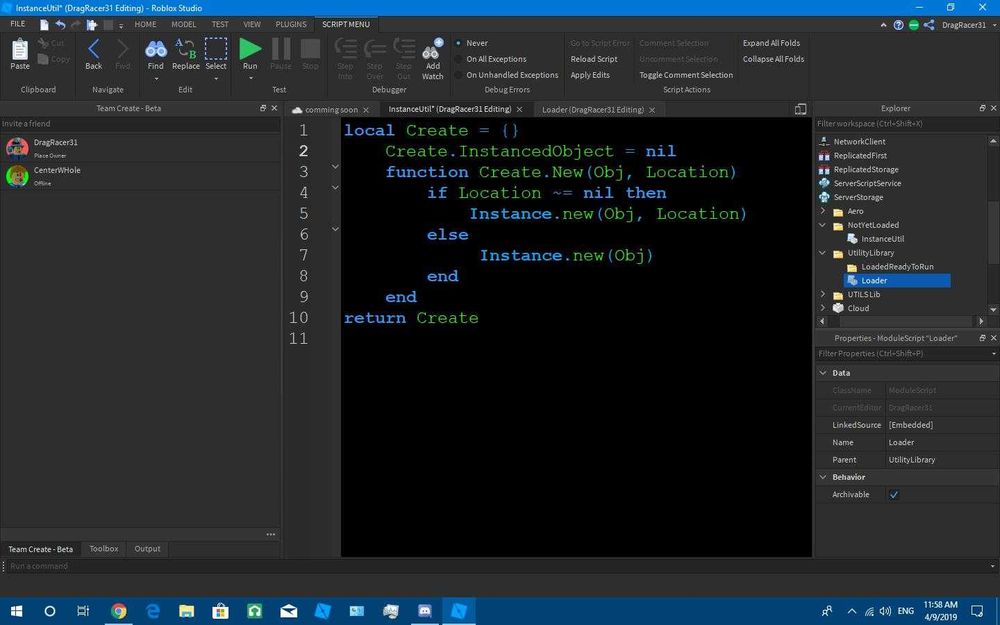This screenshot has width=1000, height=625.
Task: Fold the code block at line 3
Action: 335,166
